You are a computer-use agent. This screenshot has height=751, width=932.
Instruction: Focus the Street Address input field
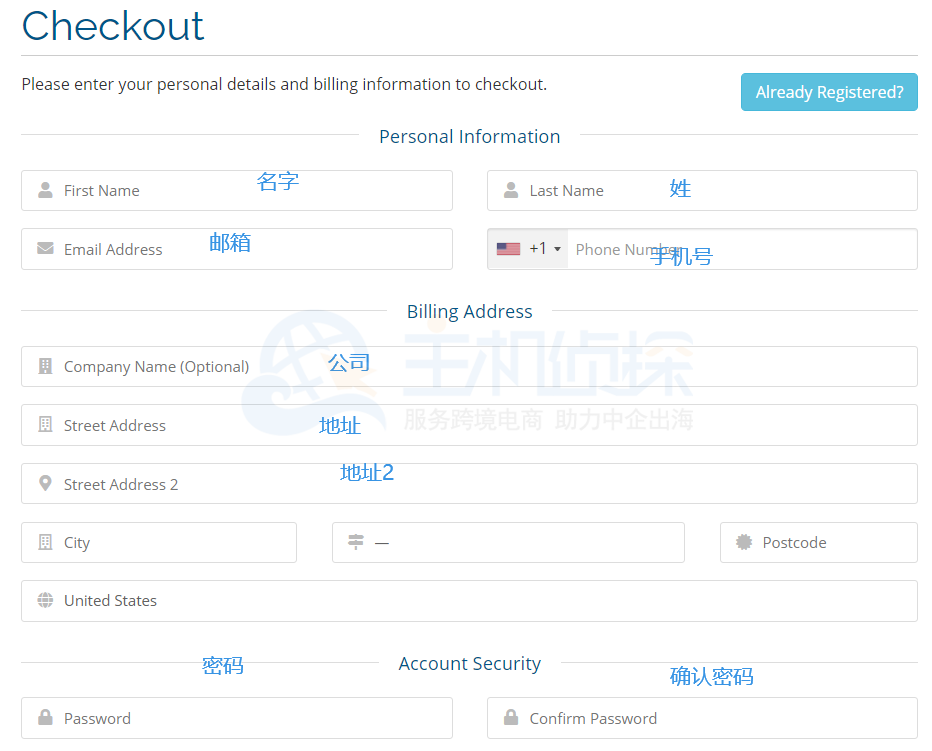click(469, 425)
